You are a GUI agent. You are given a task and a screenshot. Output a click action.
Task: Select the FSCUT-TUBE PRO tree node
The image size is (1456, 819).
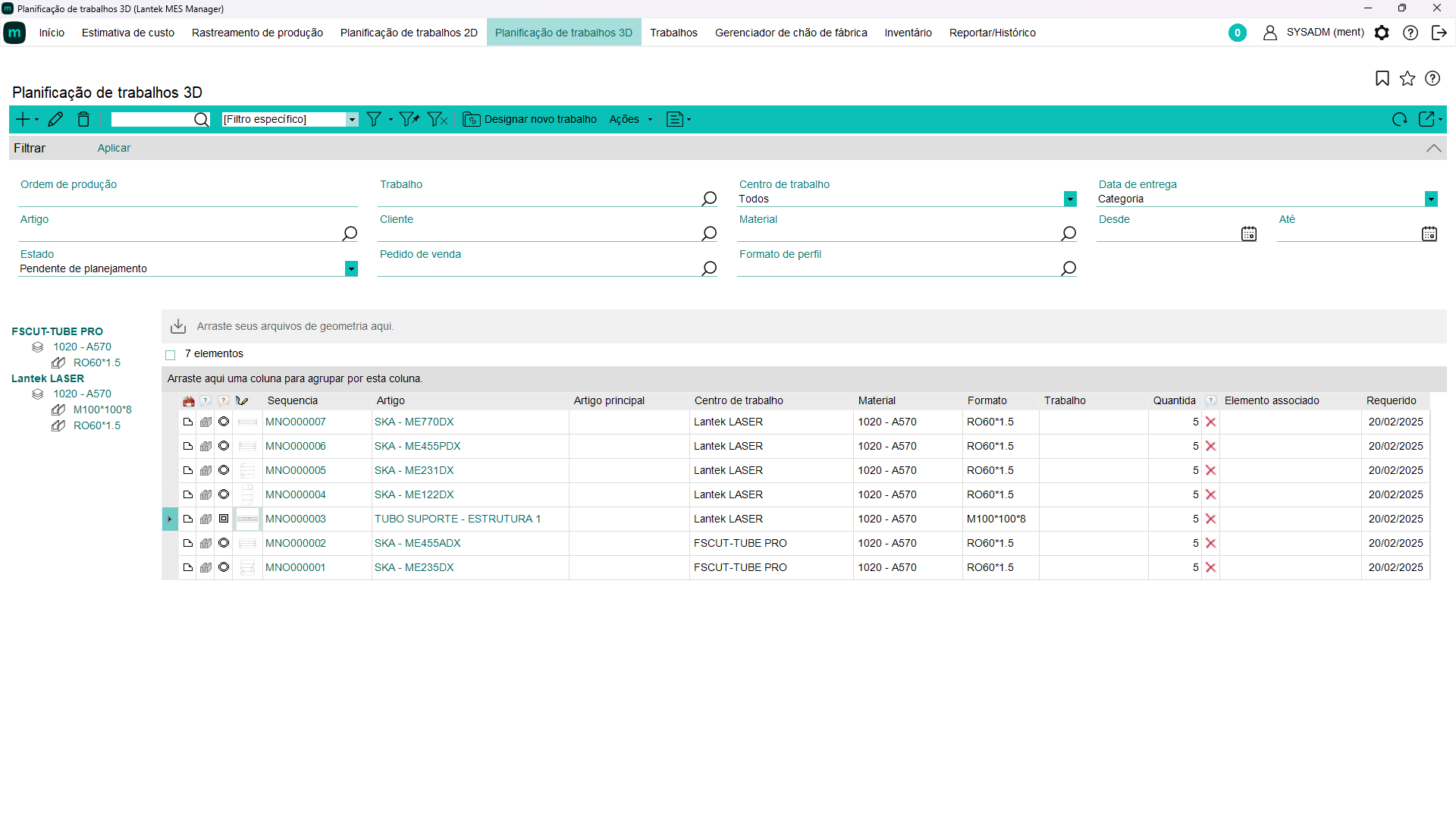pyautogui.click(x=58, y=331)
